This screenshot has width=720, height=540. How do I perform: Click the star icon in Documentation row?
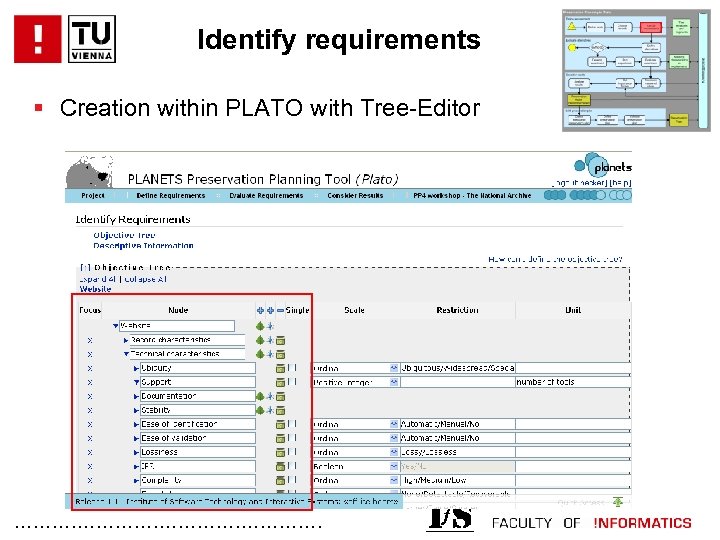point(270,396)
